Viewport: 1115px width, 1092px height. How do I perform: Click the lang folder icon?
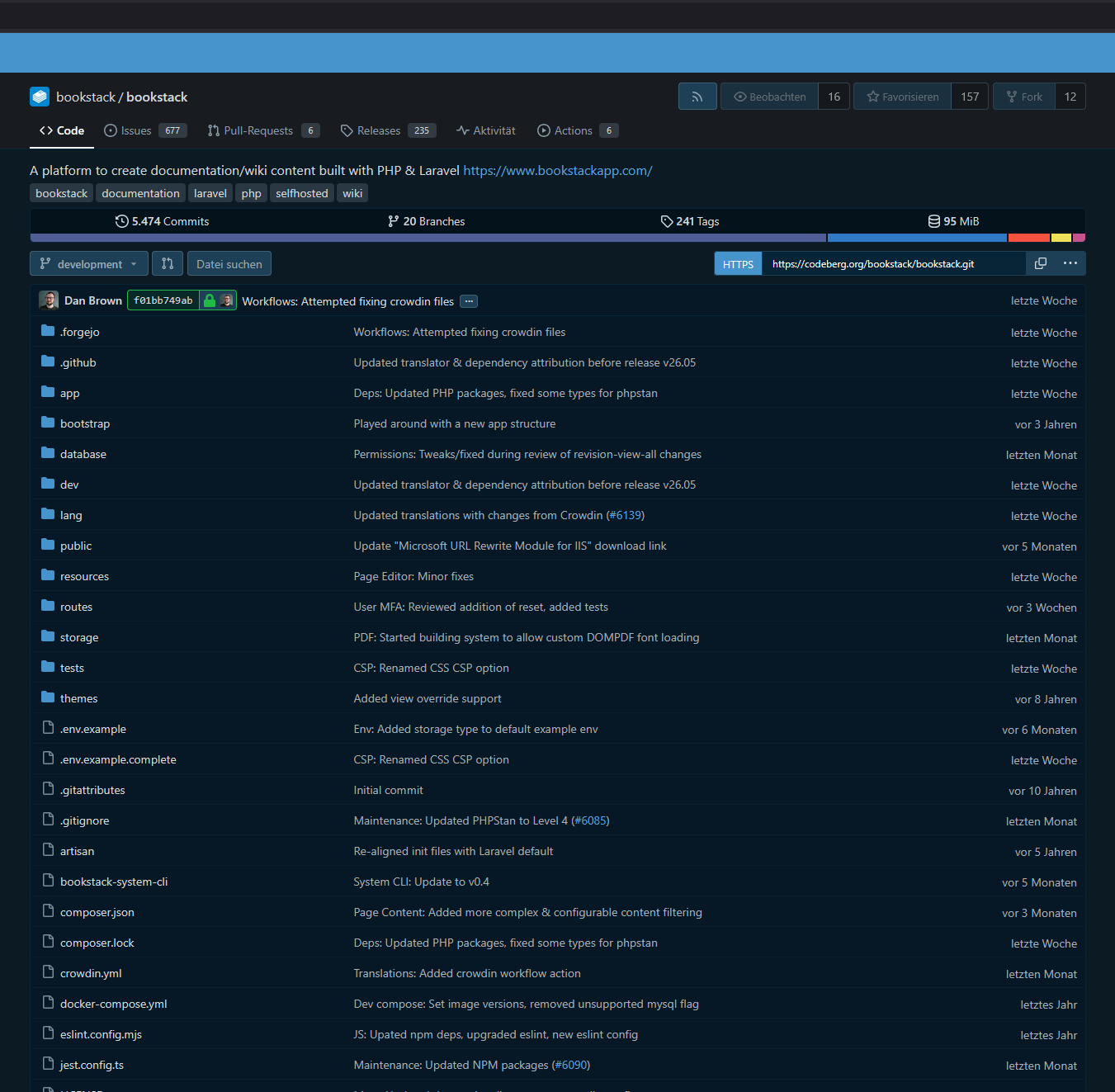pos(48,514)
